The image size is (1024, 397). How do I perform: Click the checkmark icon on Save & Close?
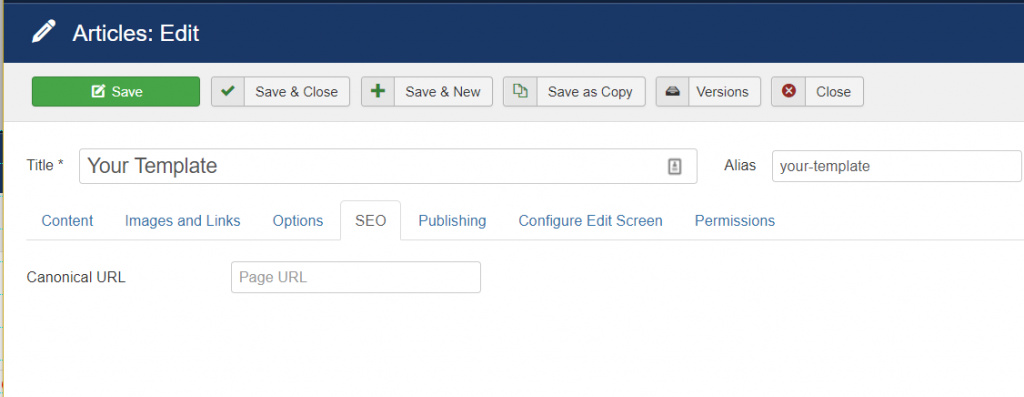coord(228,91)
